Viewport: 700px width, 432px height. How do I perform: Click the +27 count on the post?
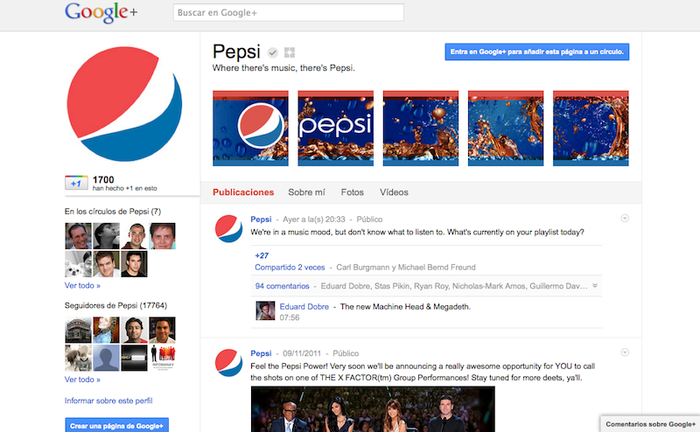coord(262,256)
